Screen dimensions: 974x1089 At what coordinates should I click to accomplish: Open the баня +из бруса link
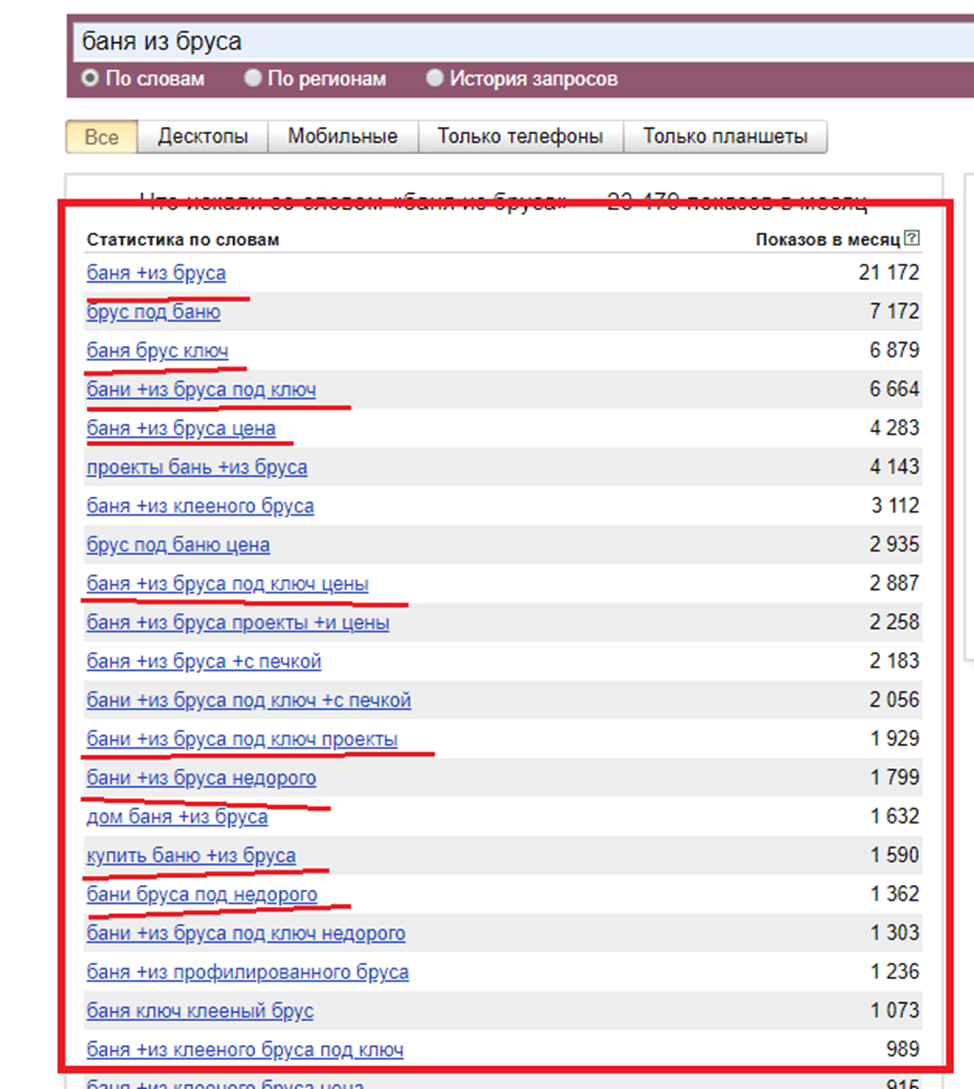[156, 273]
